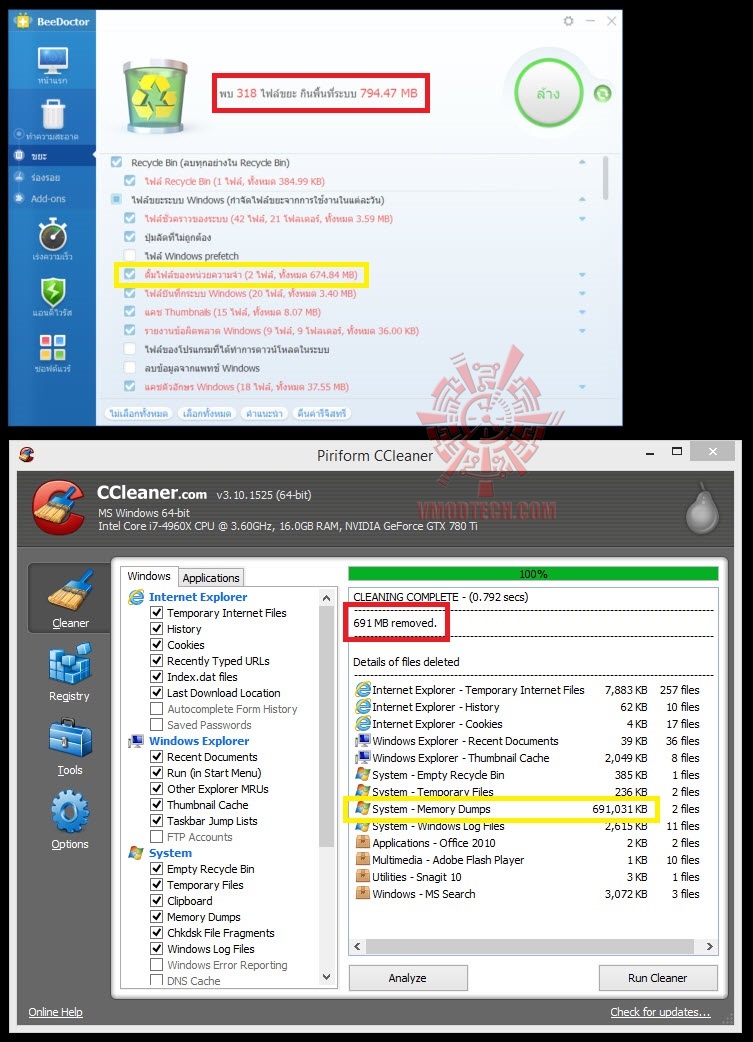Click icon of System Empty Recycle Bin result
The width and height of the screenshot is (753, 1042).
[x=363, y=775]
